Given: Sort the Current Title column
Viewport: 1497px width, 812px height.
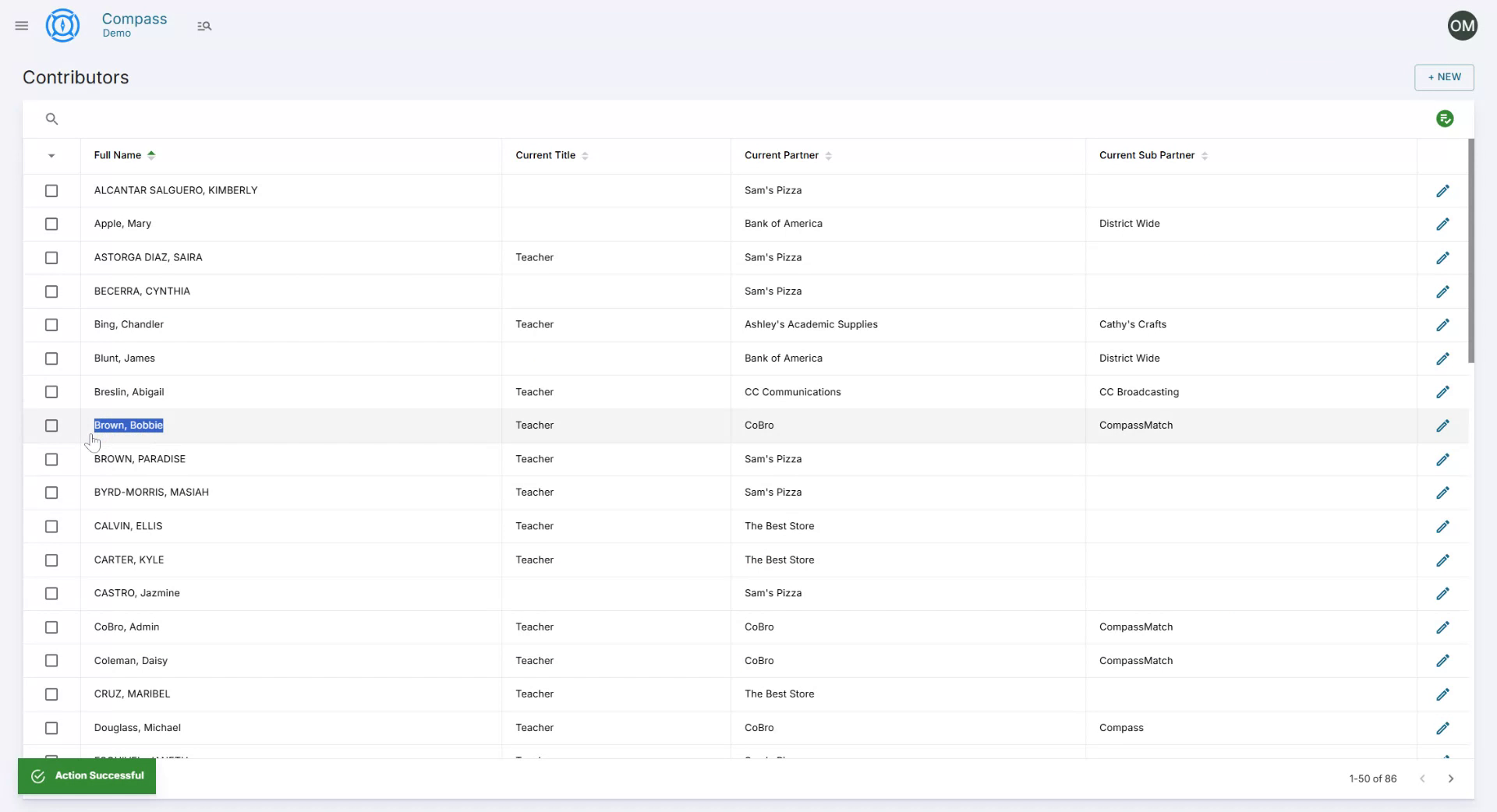Looking at the screenshot, I should 586,155.
